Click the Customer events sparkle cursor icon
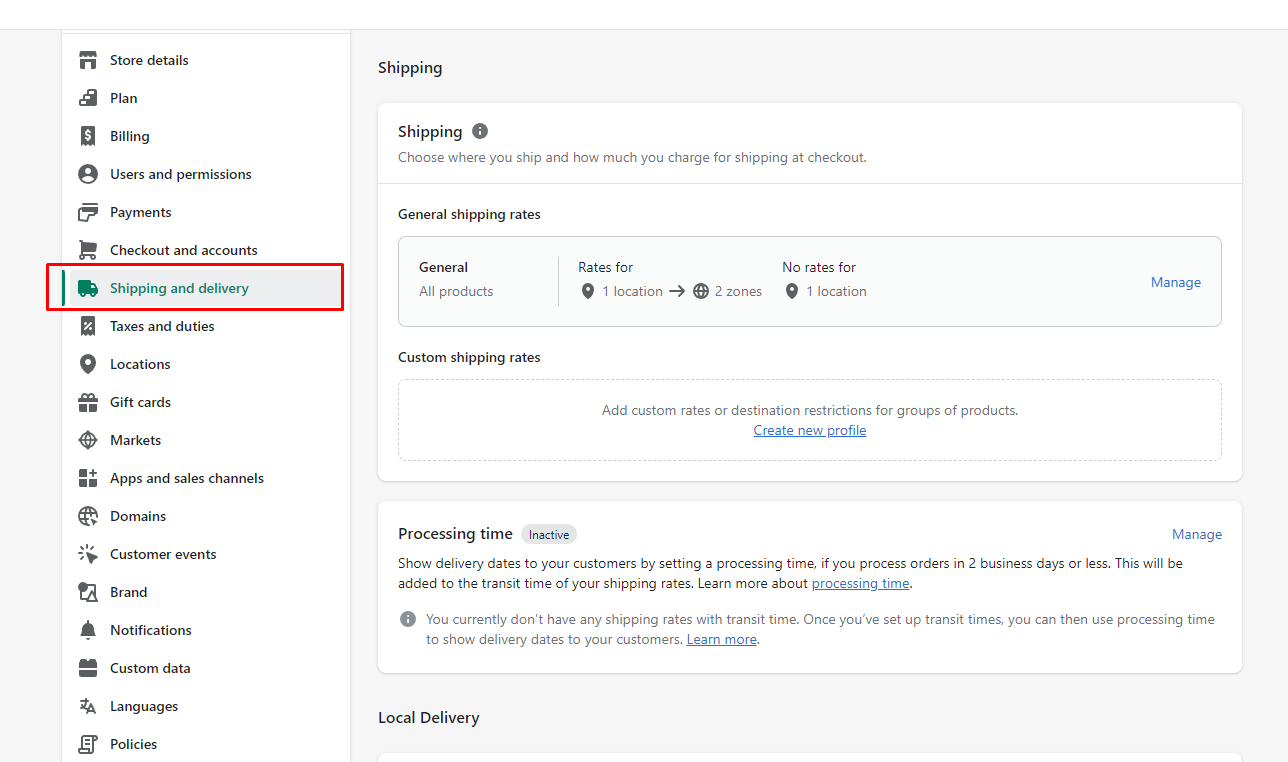The image size is (1288, 762). point(88,554)
